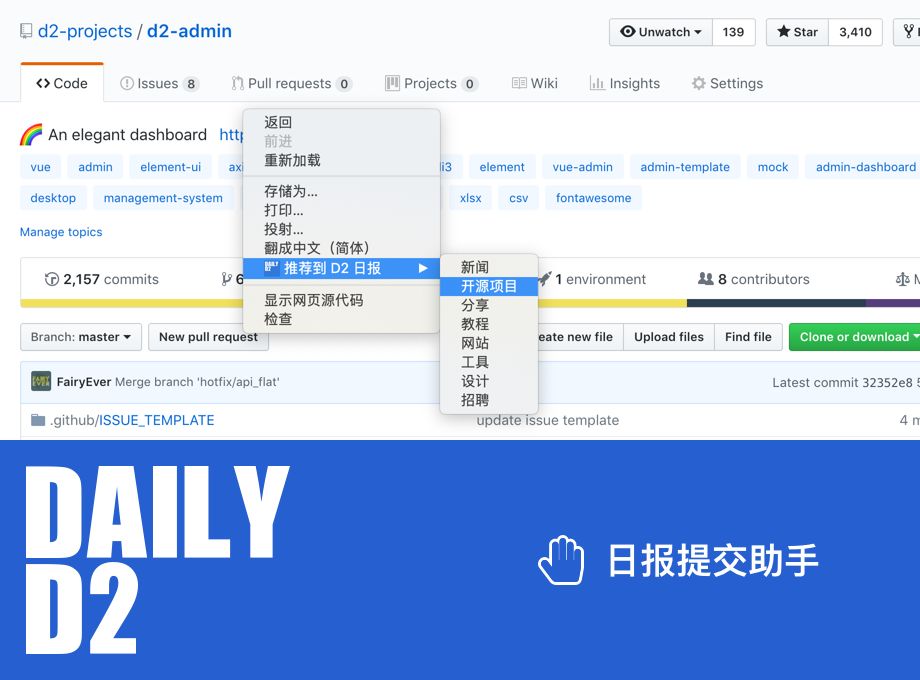Select the element topic tag
Screen dimensions: 920x680
[502, 167]
